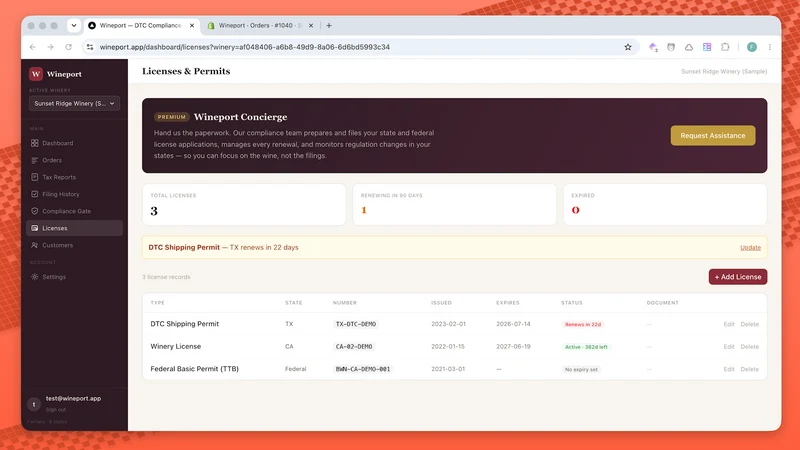Go to Filing History page

point(60,194)
